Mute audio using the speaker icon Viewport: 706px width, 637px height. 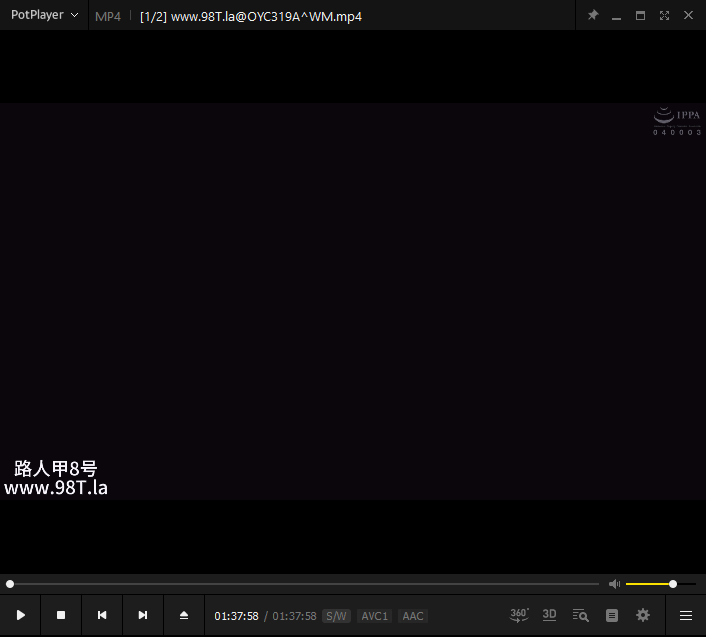click(614, 584)
